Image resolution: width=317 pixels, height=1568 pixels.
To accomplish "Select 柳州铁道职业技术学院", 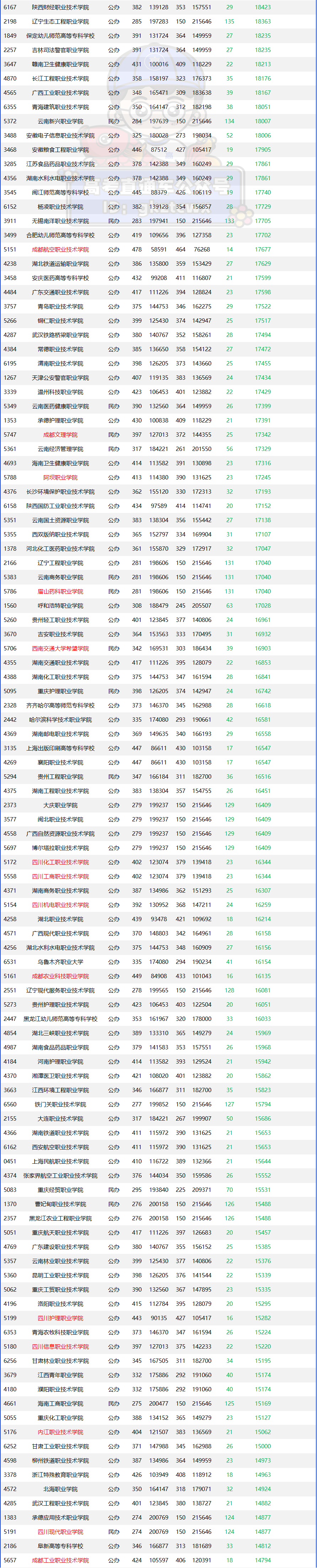I will click(60, 1461).
